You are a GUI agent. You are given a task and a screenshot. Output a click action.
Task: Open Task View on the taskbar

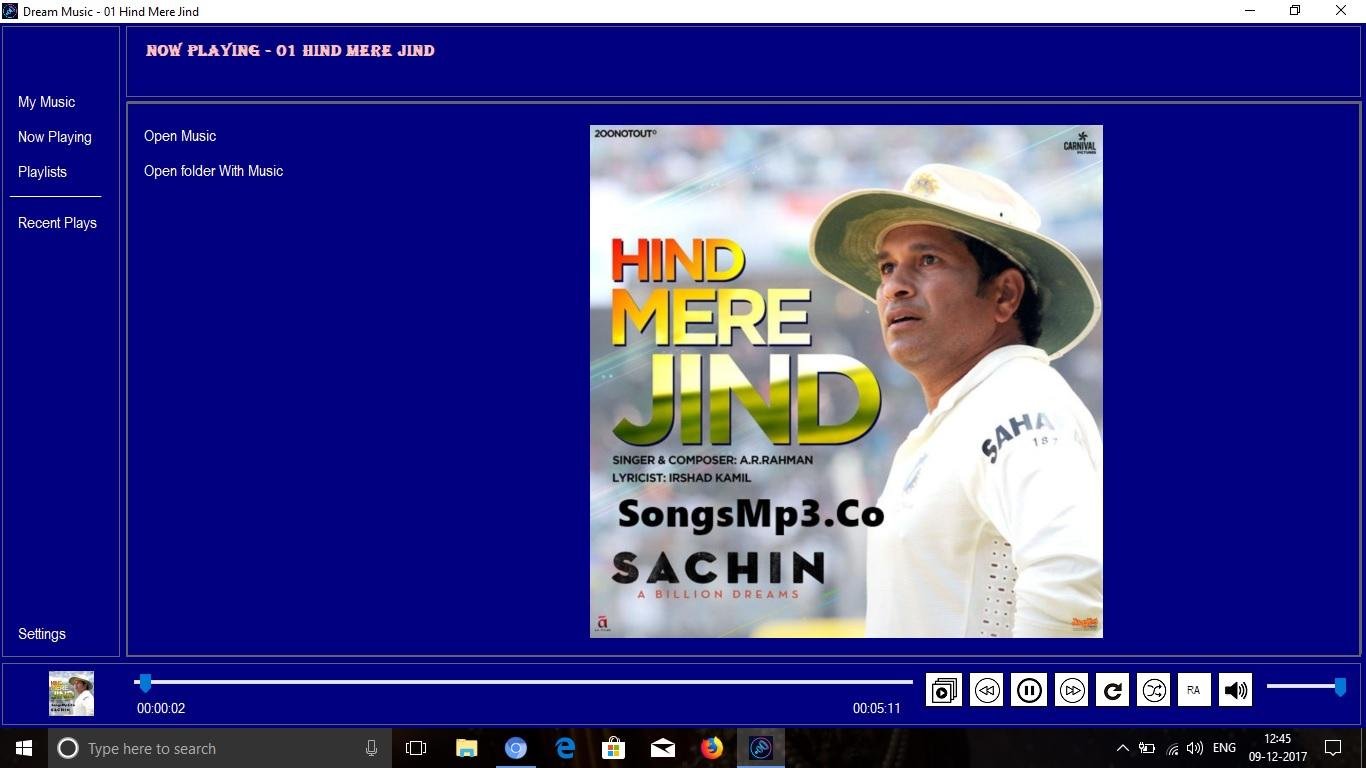point(416,748)
